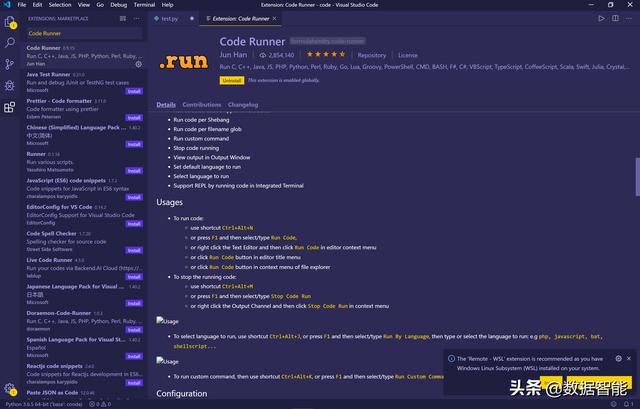Install the Doraemon-Code-Runner extension

point(134,330)
